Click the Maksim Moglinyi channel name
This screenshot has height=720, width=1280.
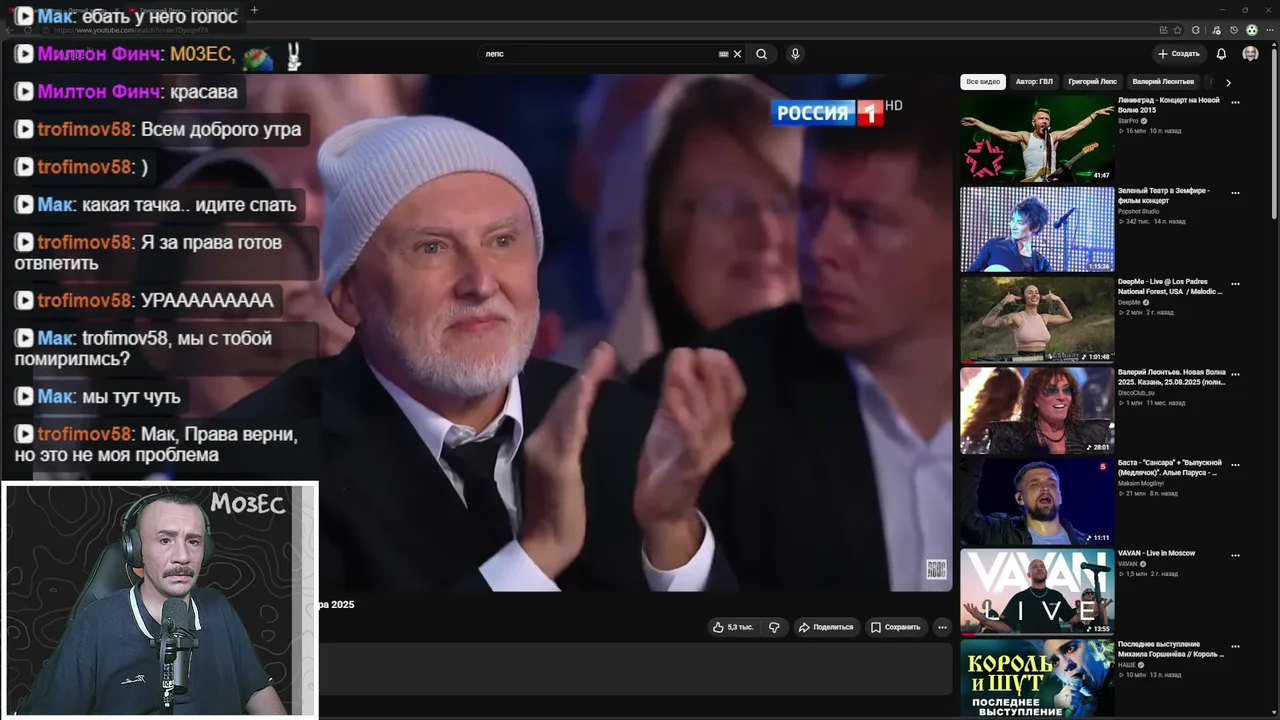[1140, 483]
